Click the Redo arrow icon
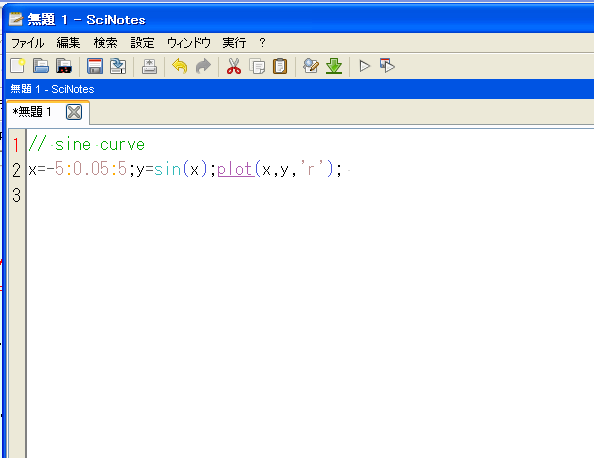Screen dimensions: 594x458 point(203,66)
